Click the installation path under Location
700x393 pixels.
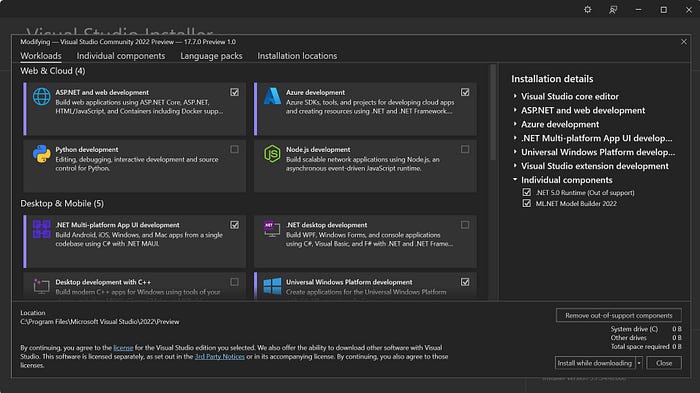coord(100,322)
